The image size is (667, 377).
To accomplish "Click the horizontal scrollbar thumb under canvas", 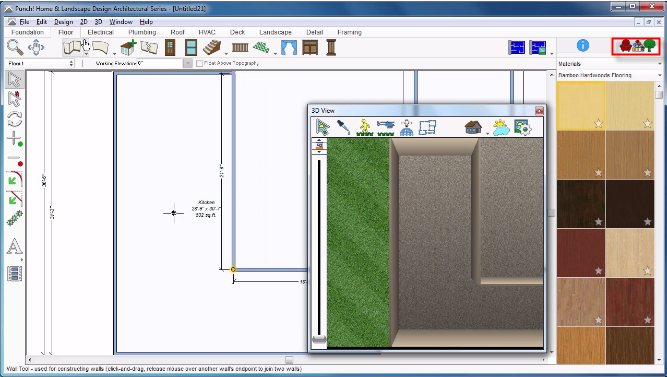I will (289, 360).
